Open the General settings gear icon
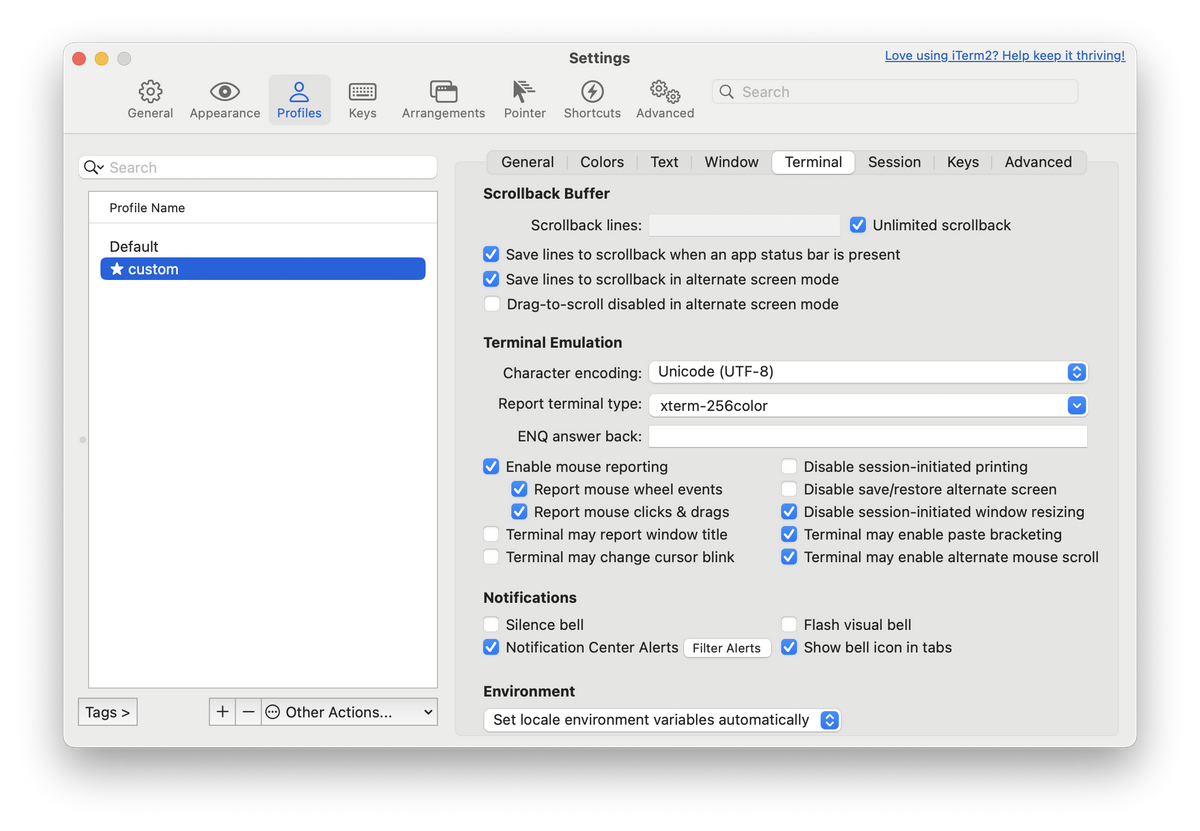The height and width of the screenshot is (831, 1200). [150, 92]
